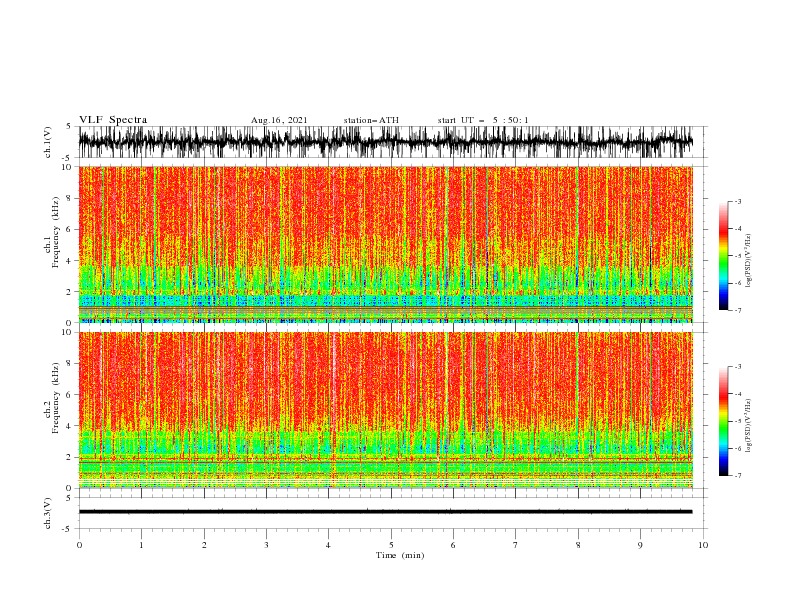This screenshot has width=792, height=612.
Task: Click time axis tick label "1"
Action: click(141, 545)
